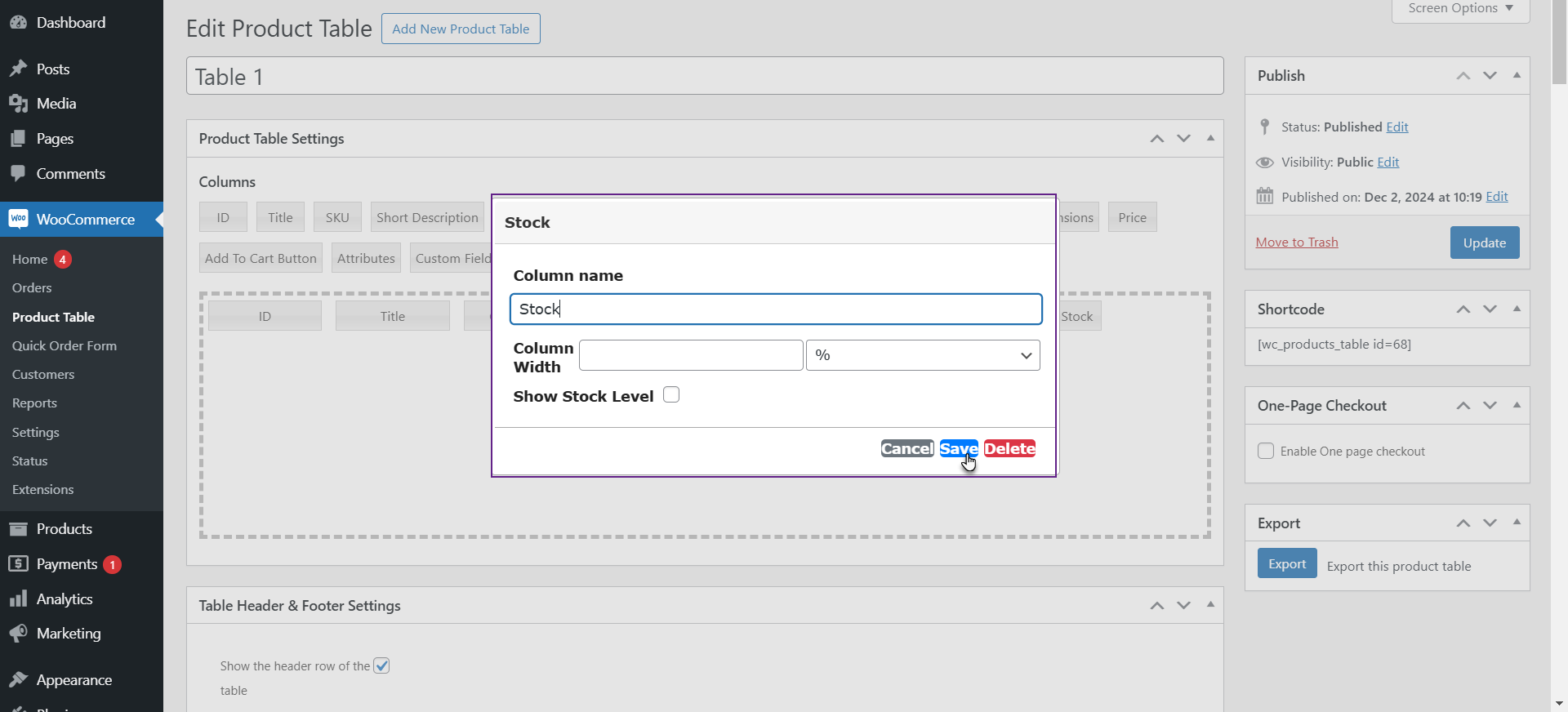Viewport: 1568px width, 712px height.
Task: Uncheck show header row checkbox
Action: point(381,666)
